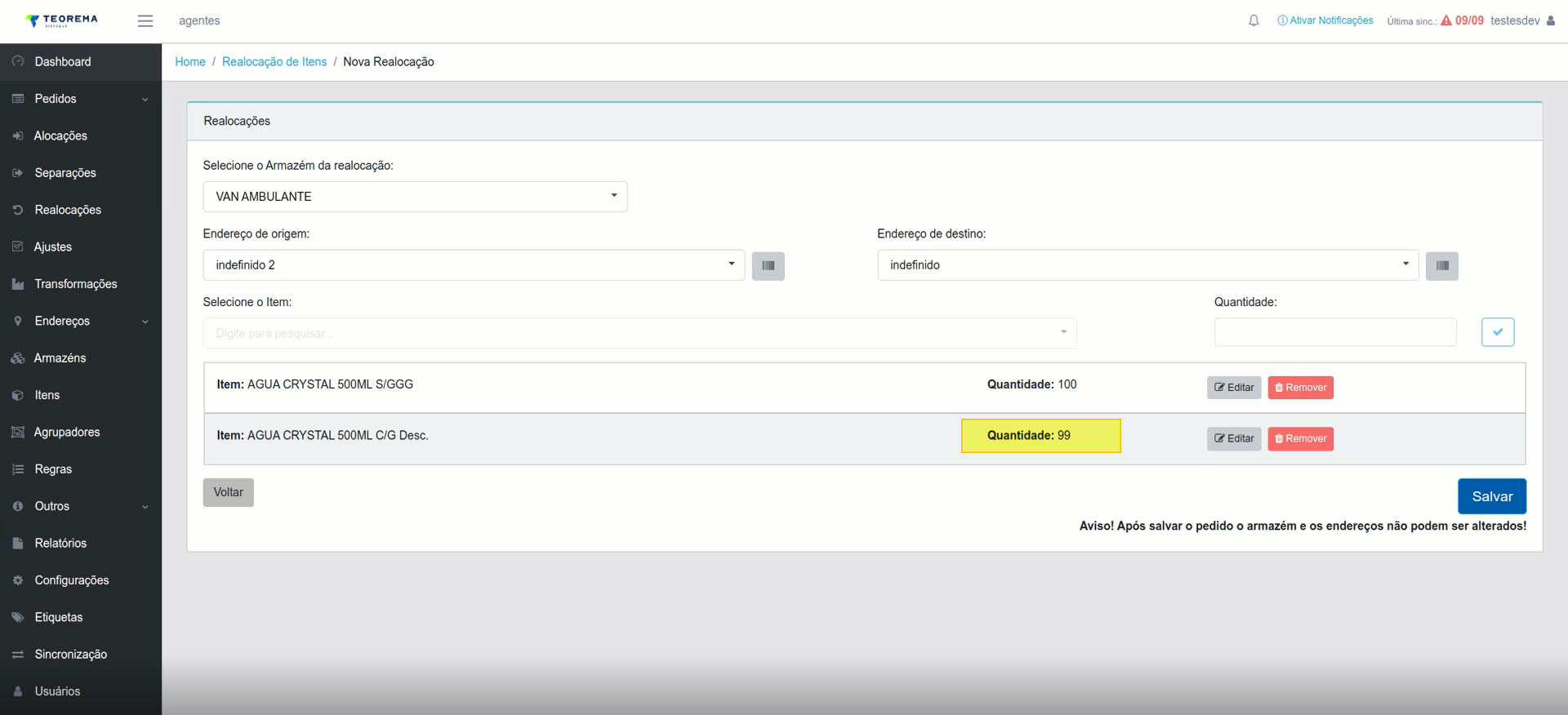The width and height of the screenshot is (1568, 715).
Task: Click the Voltar button
Action: pyautogui.click(x=229, y=492)
